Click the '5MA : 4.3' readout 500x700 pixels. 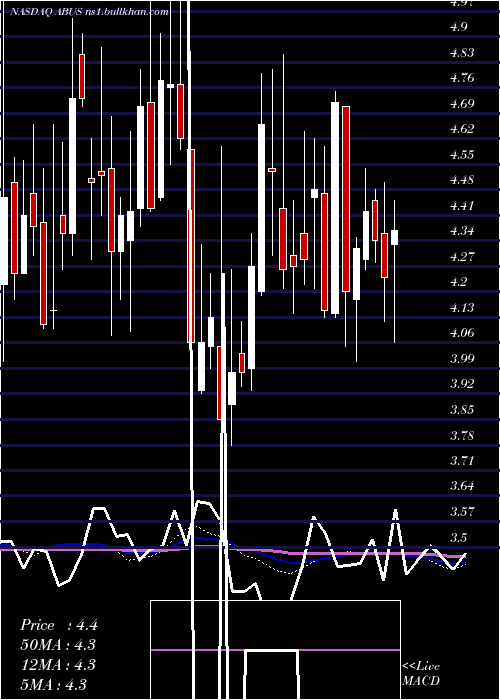point(54,684)
